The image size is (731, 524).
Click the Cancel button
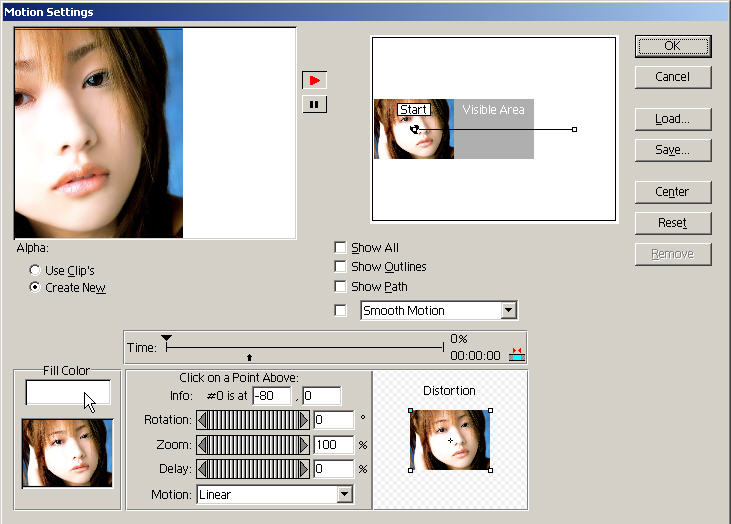pos(673,77)
